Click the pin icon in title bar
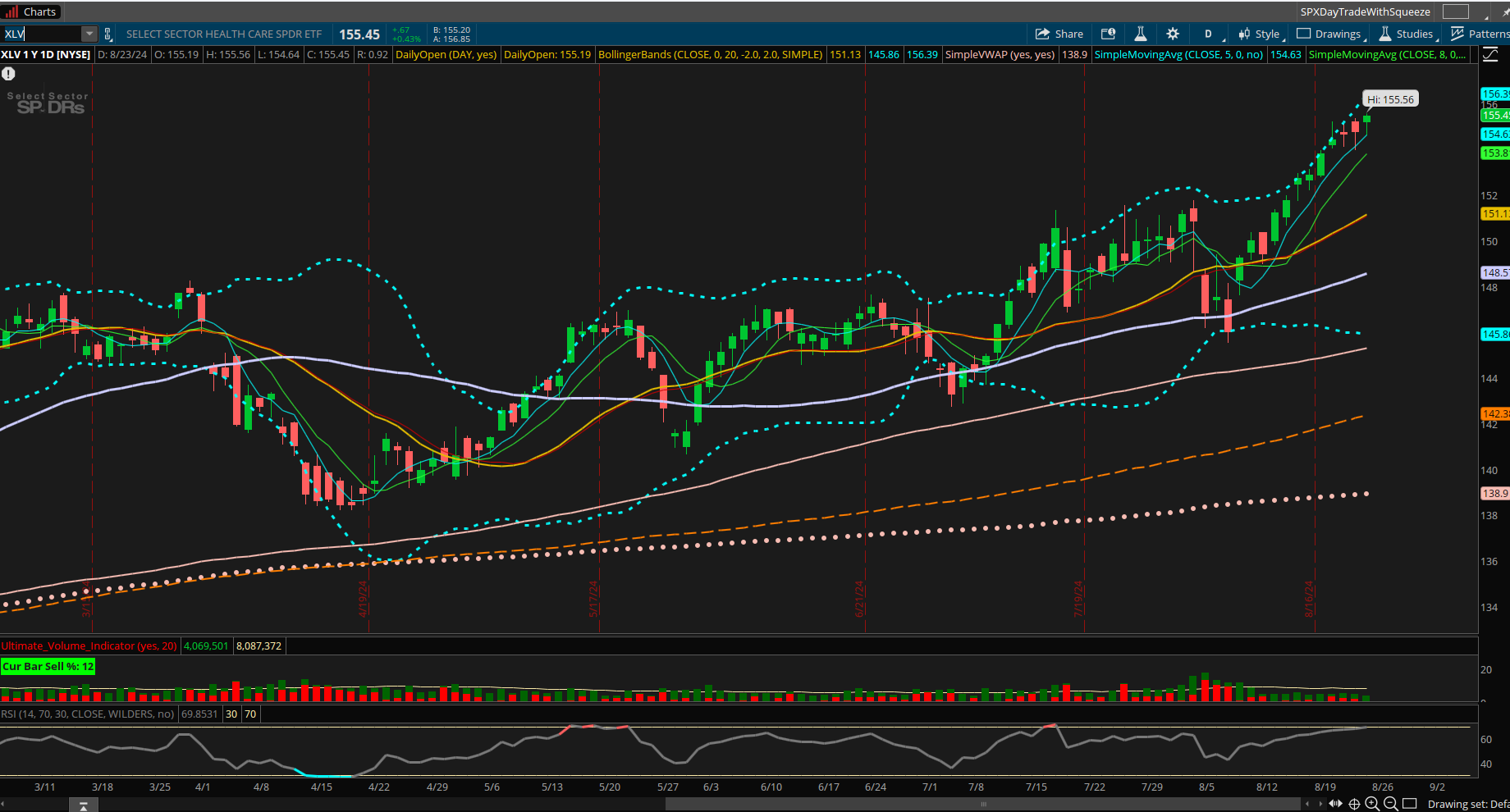Viewport: 1510px width, 812px height. (x=1505, y=12)
